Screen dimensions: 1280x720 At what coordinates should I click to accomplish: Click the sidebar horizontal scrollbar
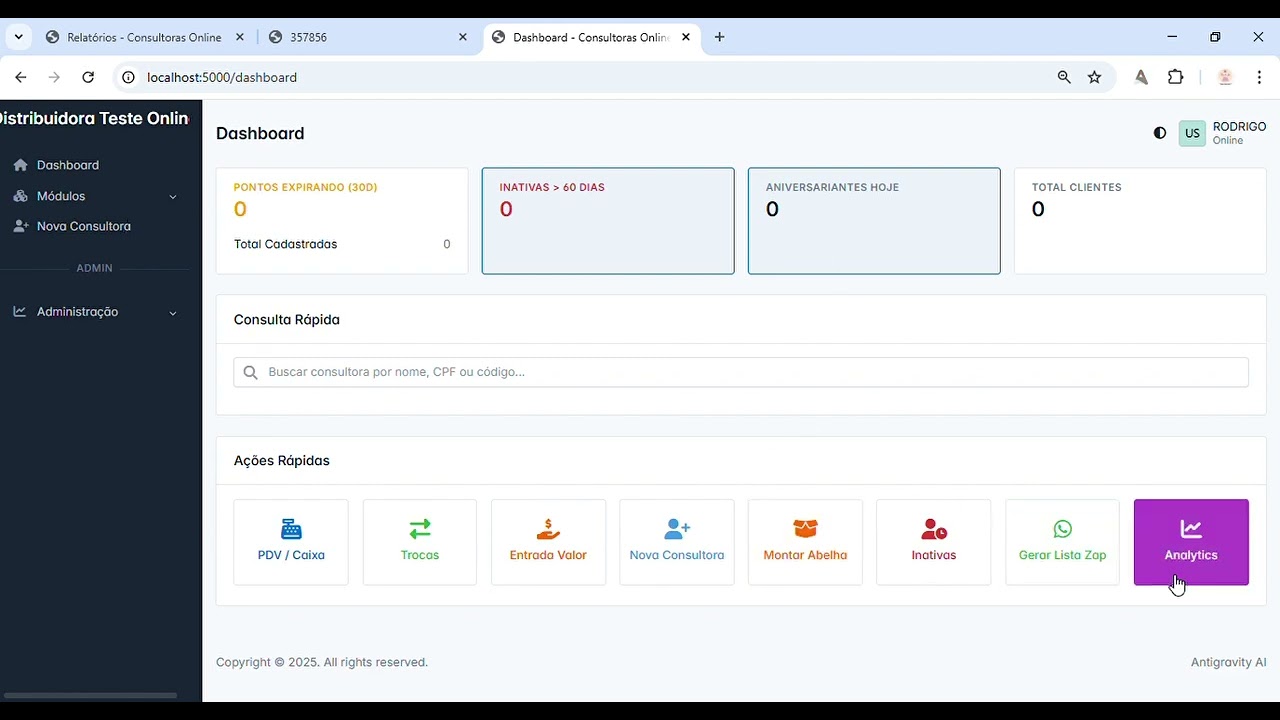pyautogui.click(x=90, y=695)
